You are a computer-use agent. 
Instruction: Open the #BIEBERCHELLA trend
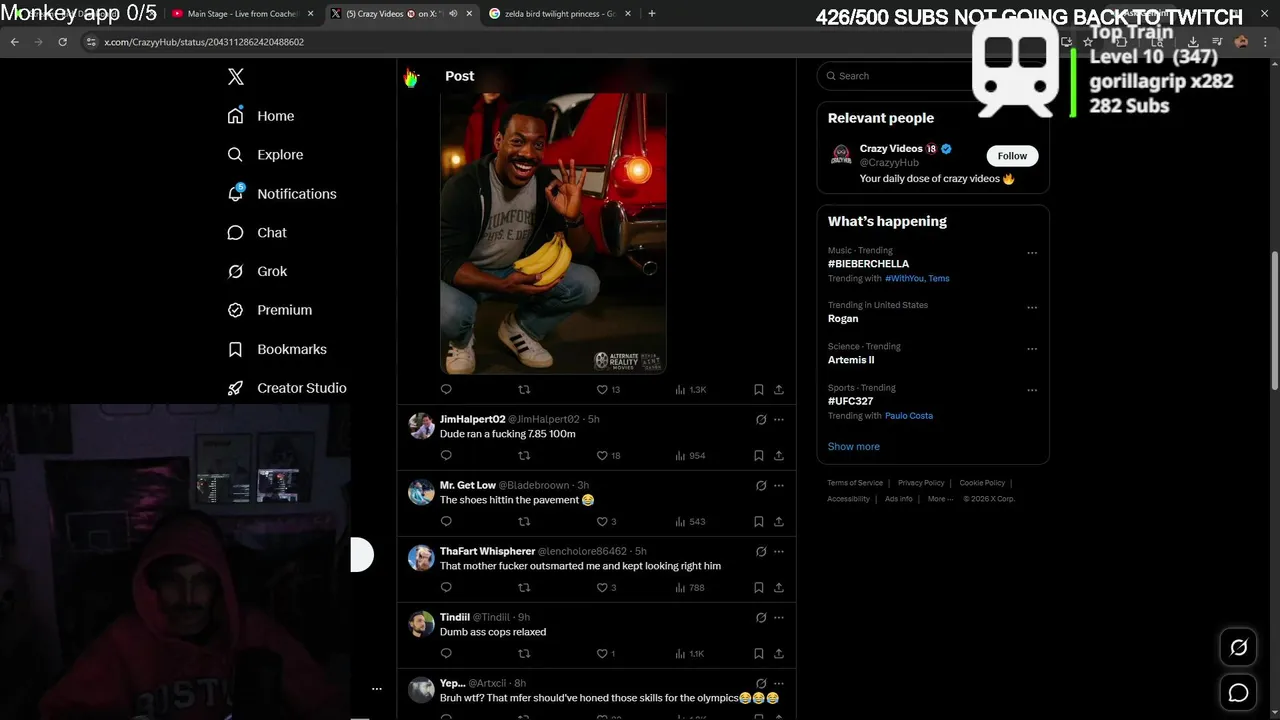tap(868, 264)
